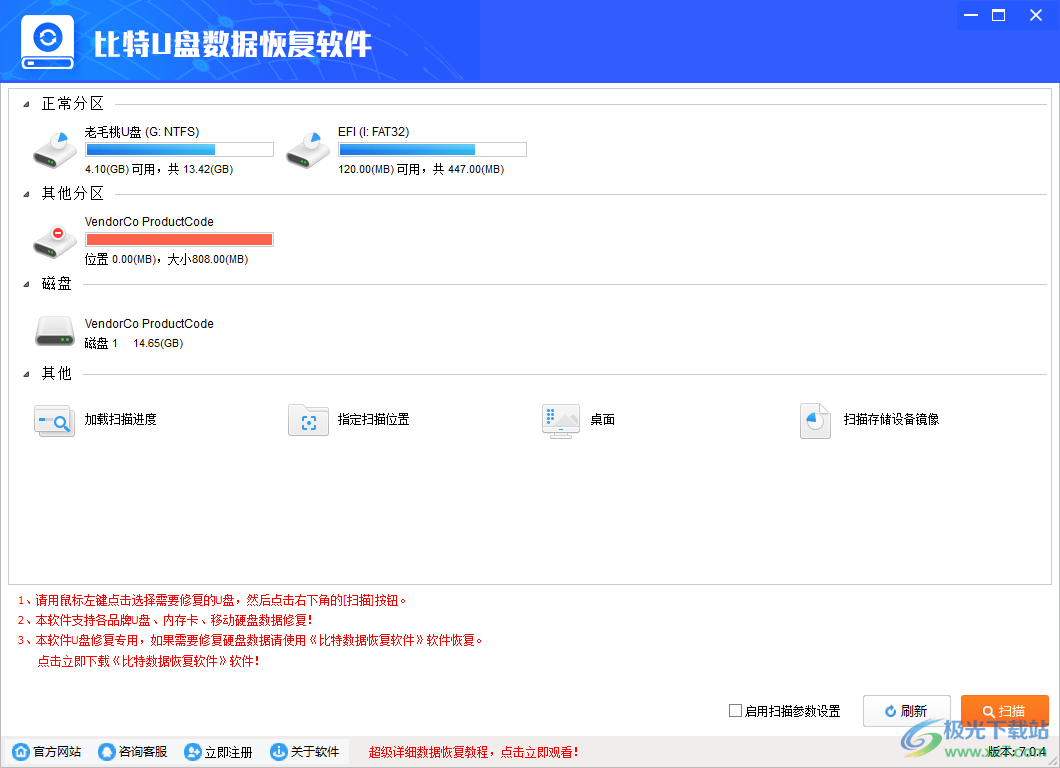
Task: Click the text 磁盘 1 14.65(GB)
Action: [134, 343]
